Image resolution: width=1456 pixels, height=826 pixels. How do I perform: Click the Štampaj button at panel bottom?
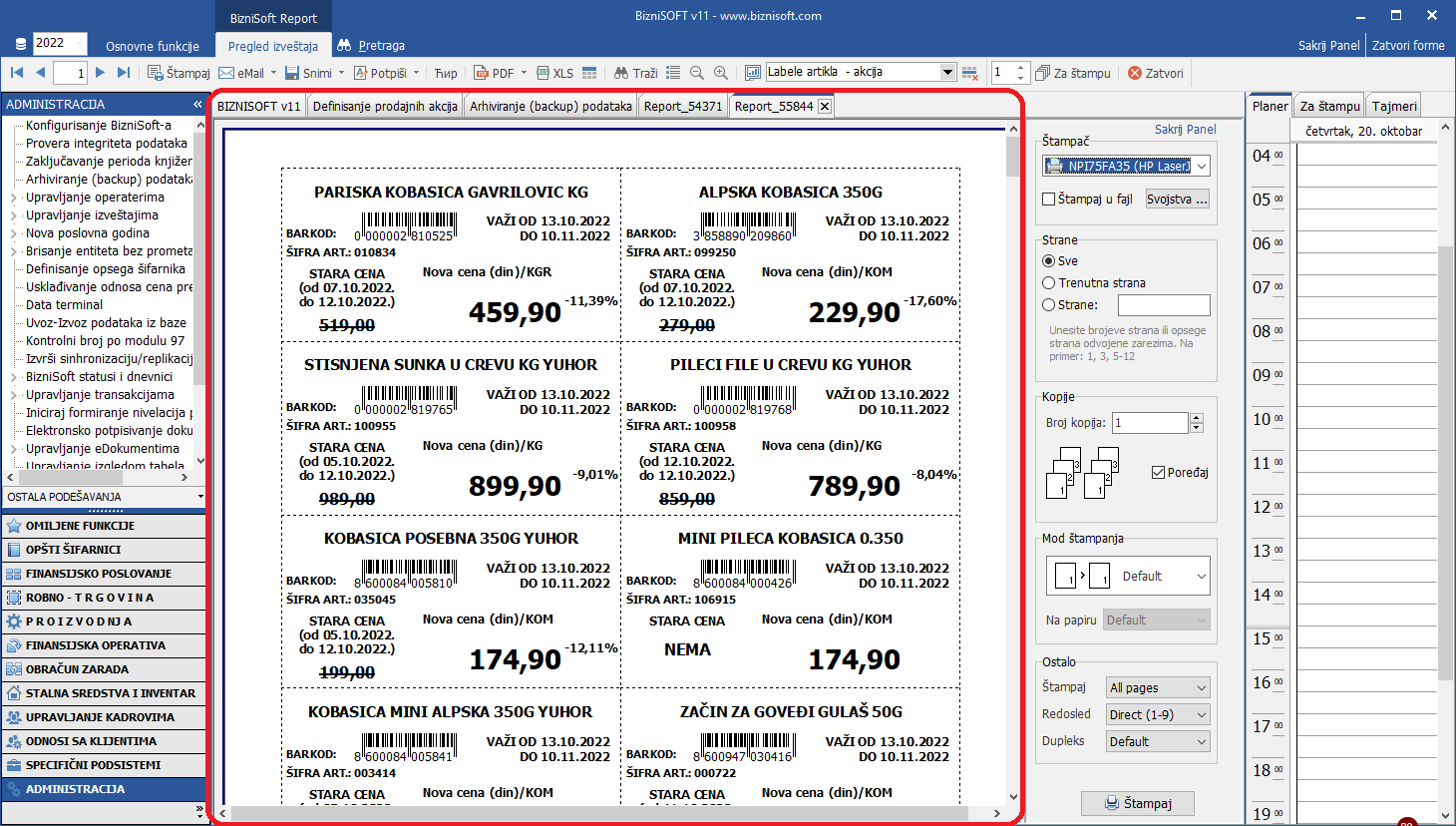tap(1138, 803)
